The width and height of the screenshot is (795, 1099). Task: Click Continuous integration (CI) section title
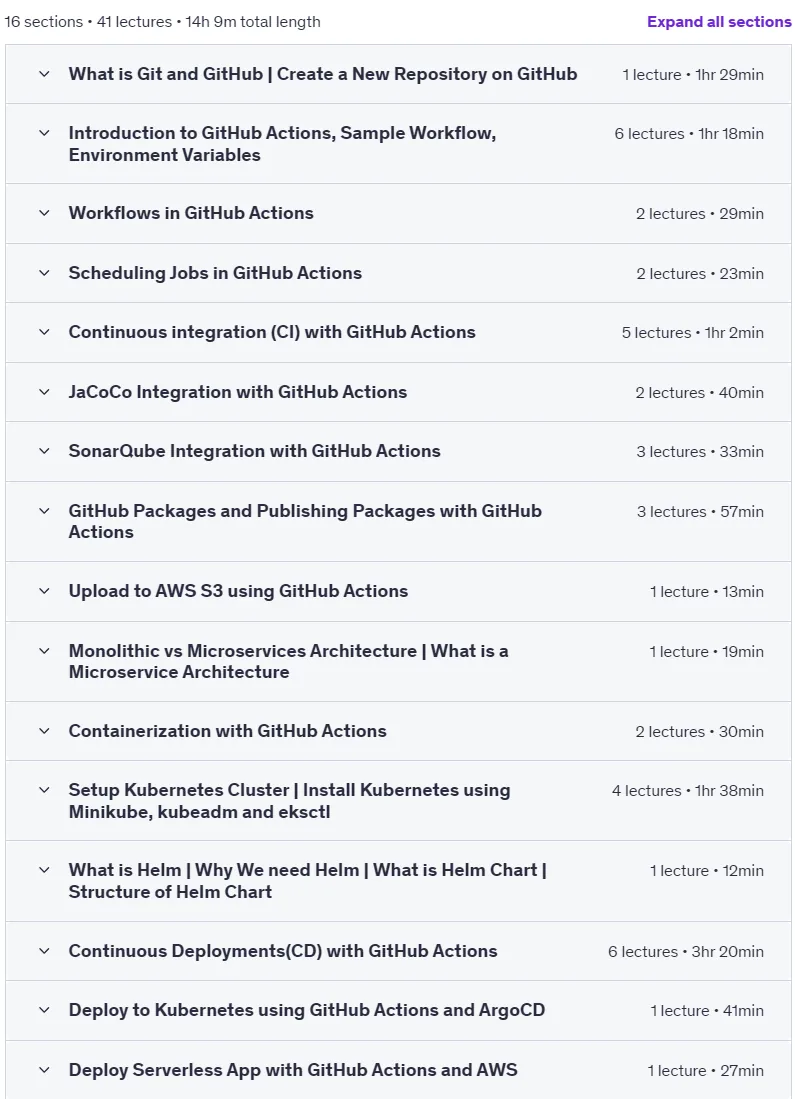(x=272, y=332)
